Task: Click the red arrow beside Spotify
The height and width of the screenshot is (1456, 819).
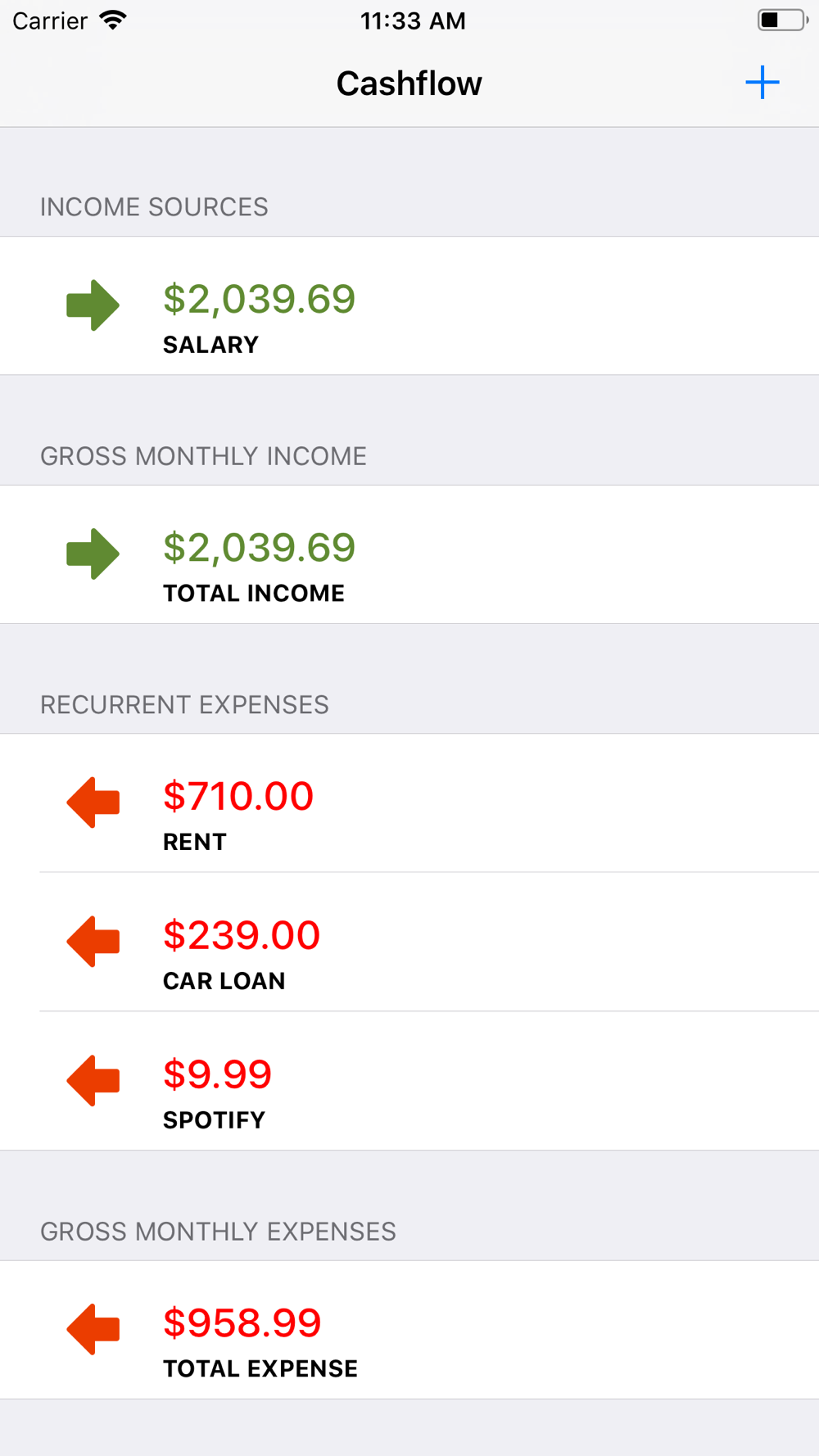Action: (93, 1081)
